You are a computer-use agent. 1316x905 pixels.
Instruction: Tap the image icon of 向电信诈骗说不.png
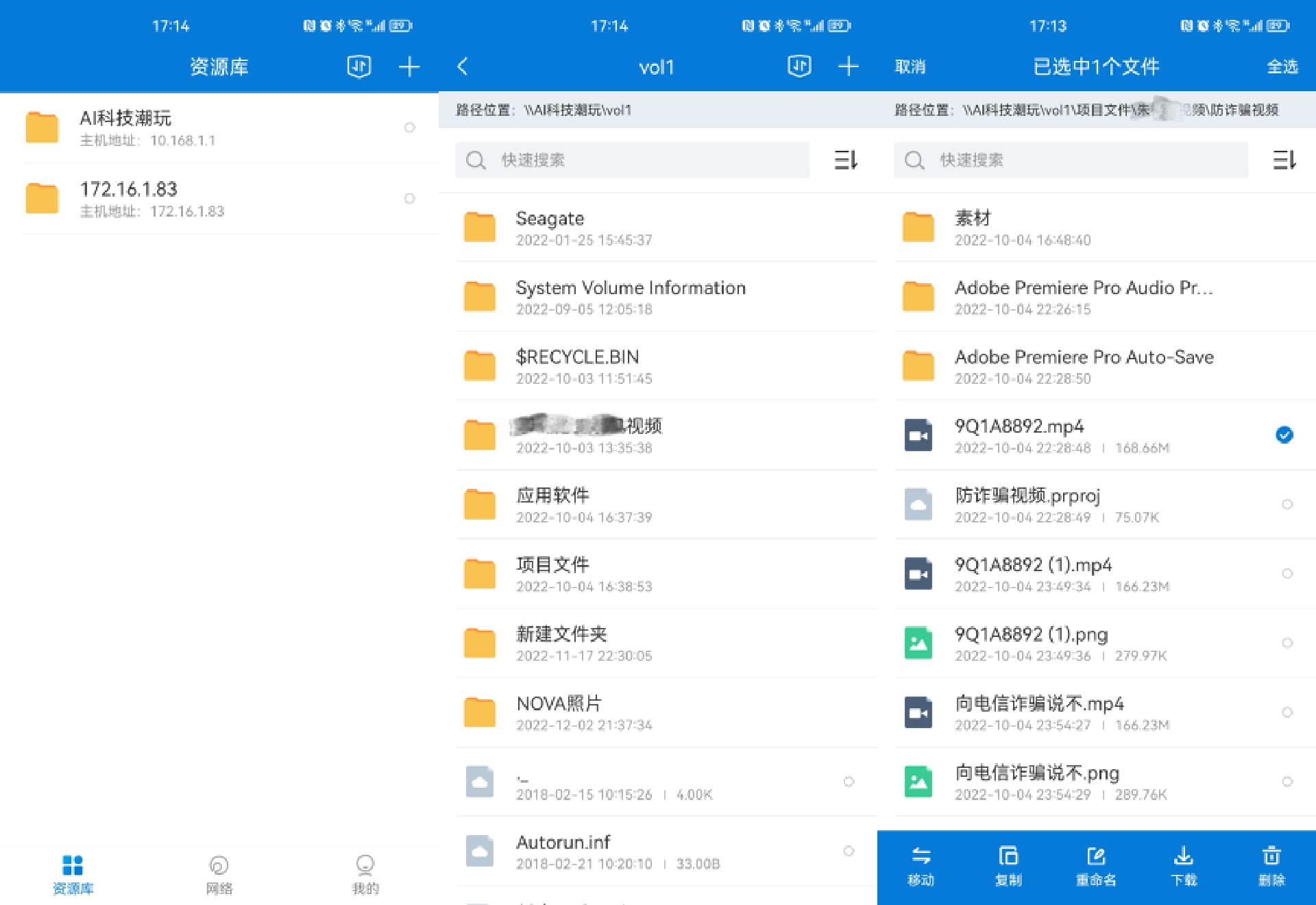pyautogui.click(x=918, y=782)
